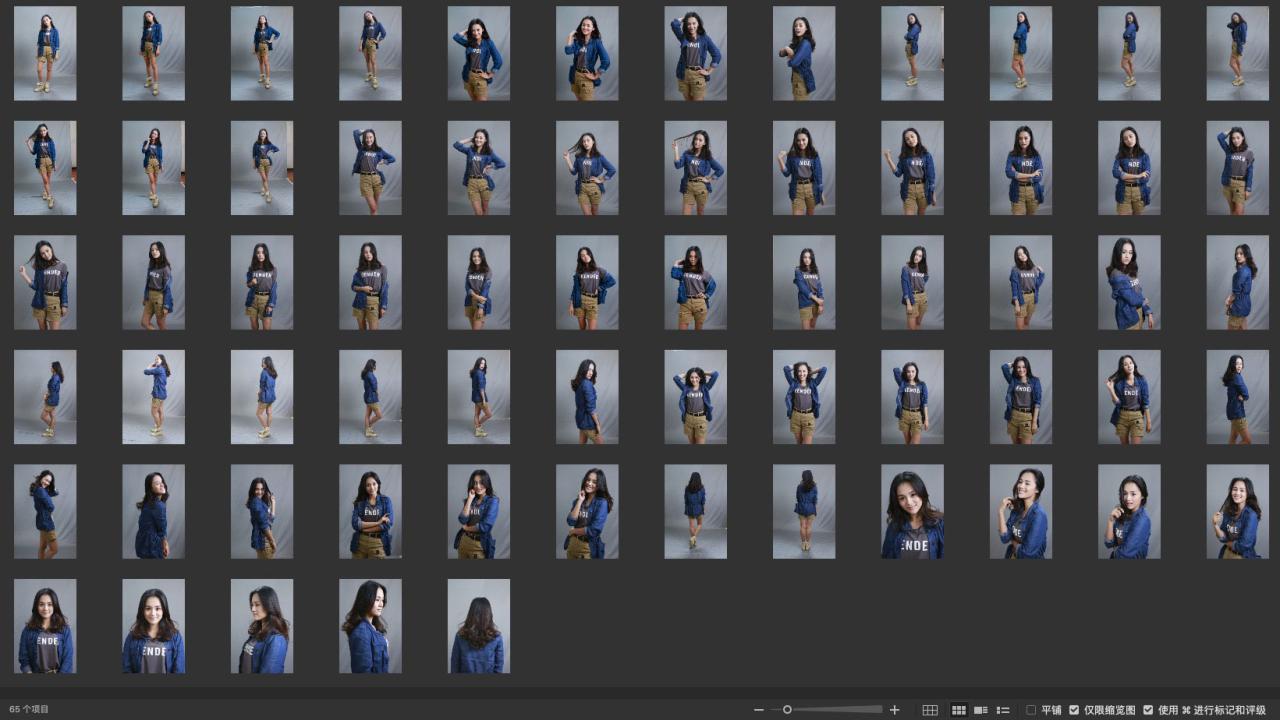Viewport: 1280px width, 720px height.
Task: Select the last thumbnail in the fifth row
Action: tap(1237, 512)
